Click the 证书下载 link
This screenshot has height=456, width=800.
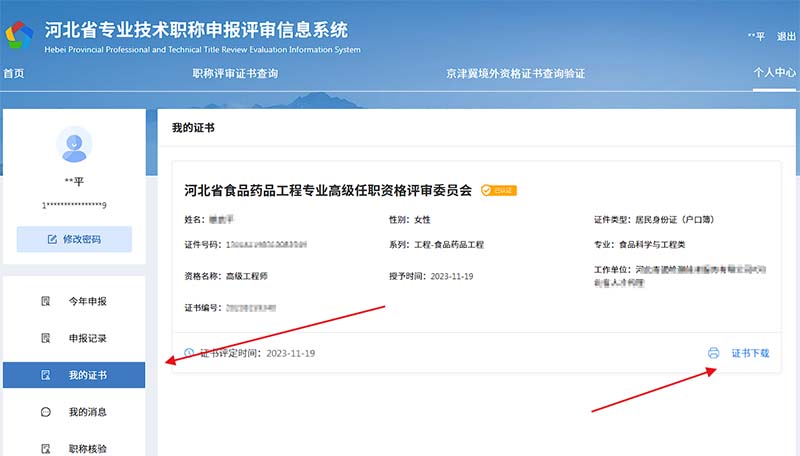click(750, 353)
